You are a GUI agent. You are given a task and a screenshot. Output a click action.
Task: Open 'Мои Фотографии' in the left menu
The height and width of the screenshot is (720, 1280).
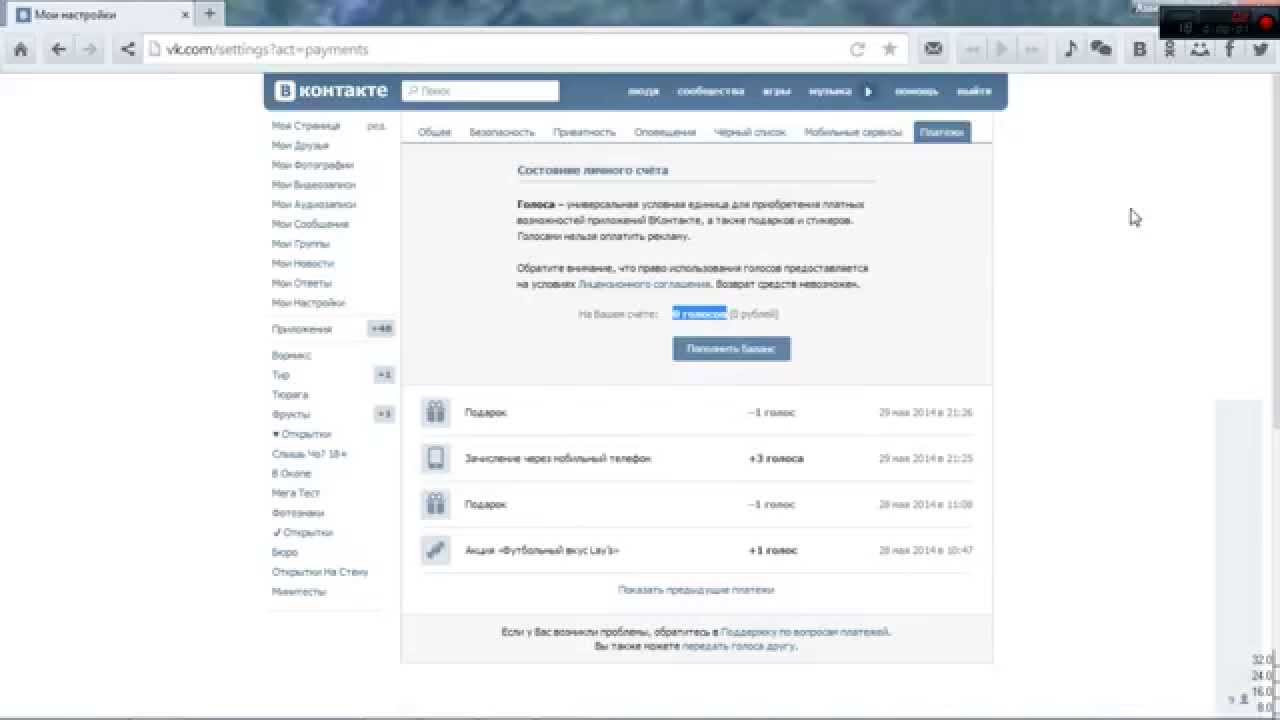(x=312, y=165)
